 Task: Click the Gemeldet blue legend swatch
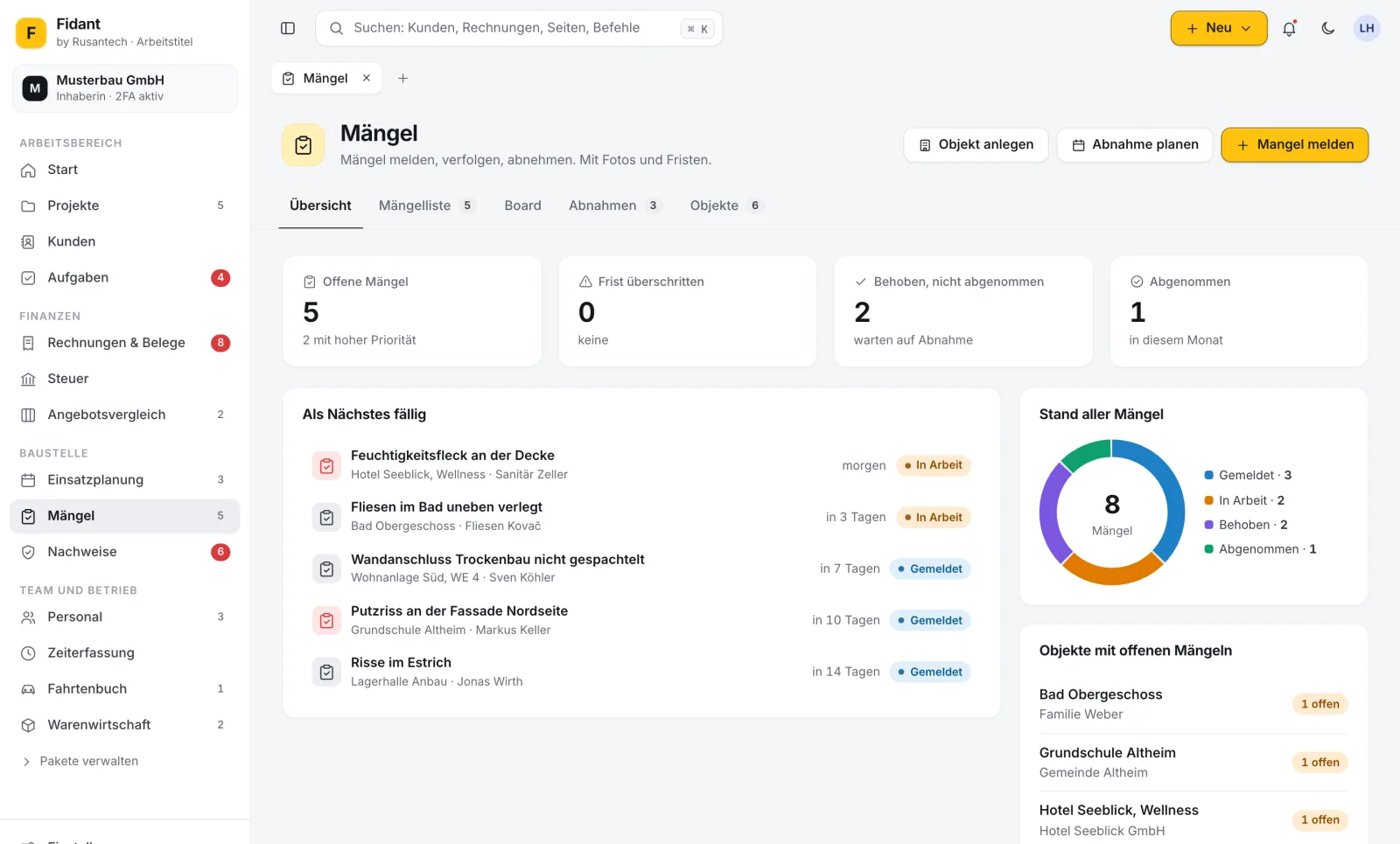(x=1208, y=475)
